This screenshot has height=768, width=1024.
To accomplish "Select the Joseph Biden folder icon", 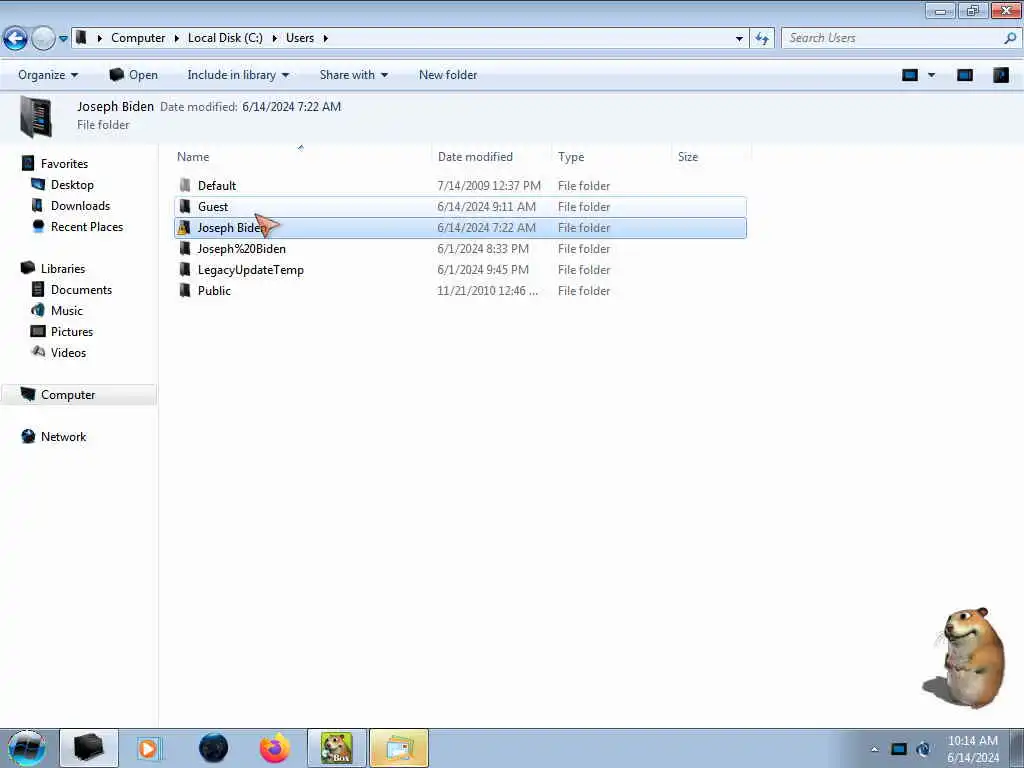I will pos(184,227).
